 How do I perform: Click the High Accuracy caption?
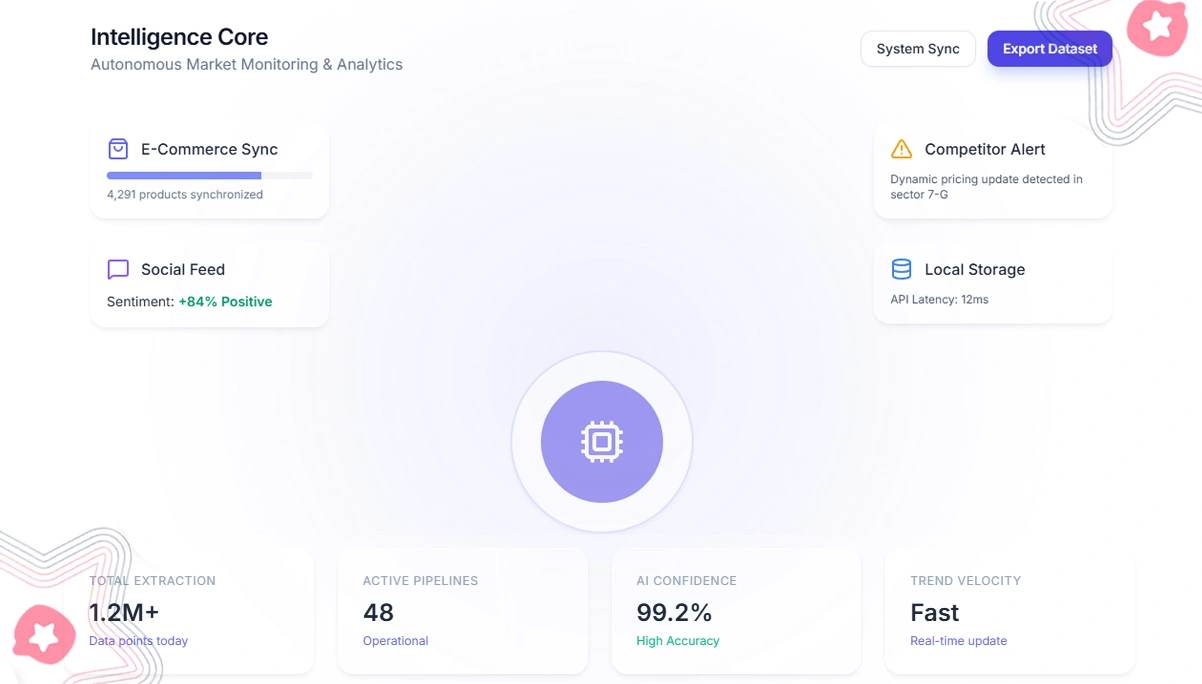pyautogui.click(x=678, y=641)
